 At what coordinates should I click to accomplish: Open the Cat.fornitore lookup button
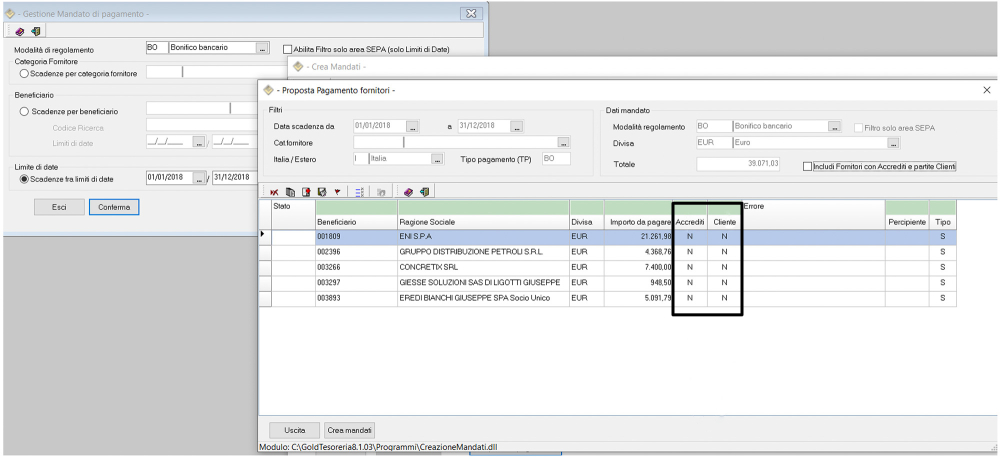(564, 143)
